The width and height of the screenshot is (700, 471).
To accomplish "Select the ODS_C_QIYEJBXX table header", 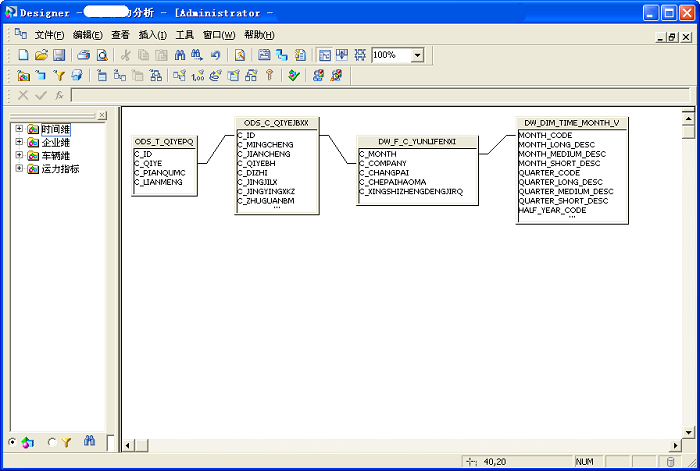I will coord(276,123).
